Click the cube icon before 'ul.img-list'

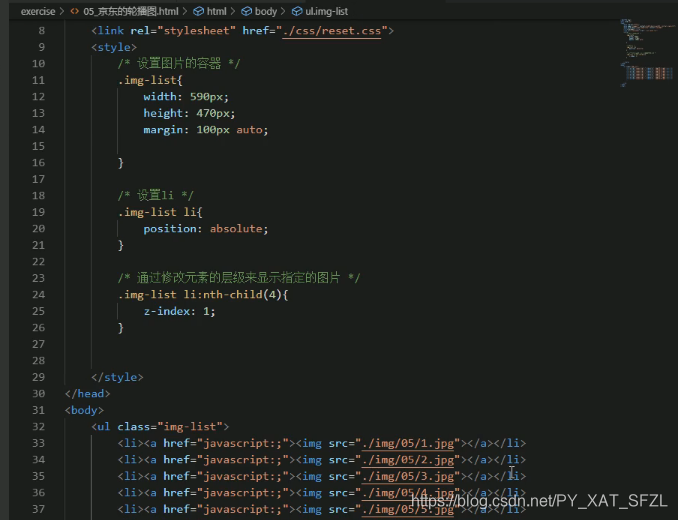tap(297, 12)
